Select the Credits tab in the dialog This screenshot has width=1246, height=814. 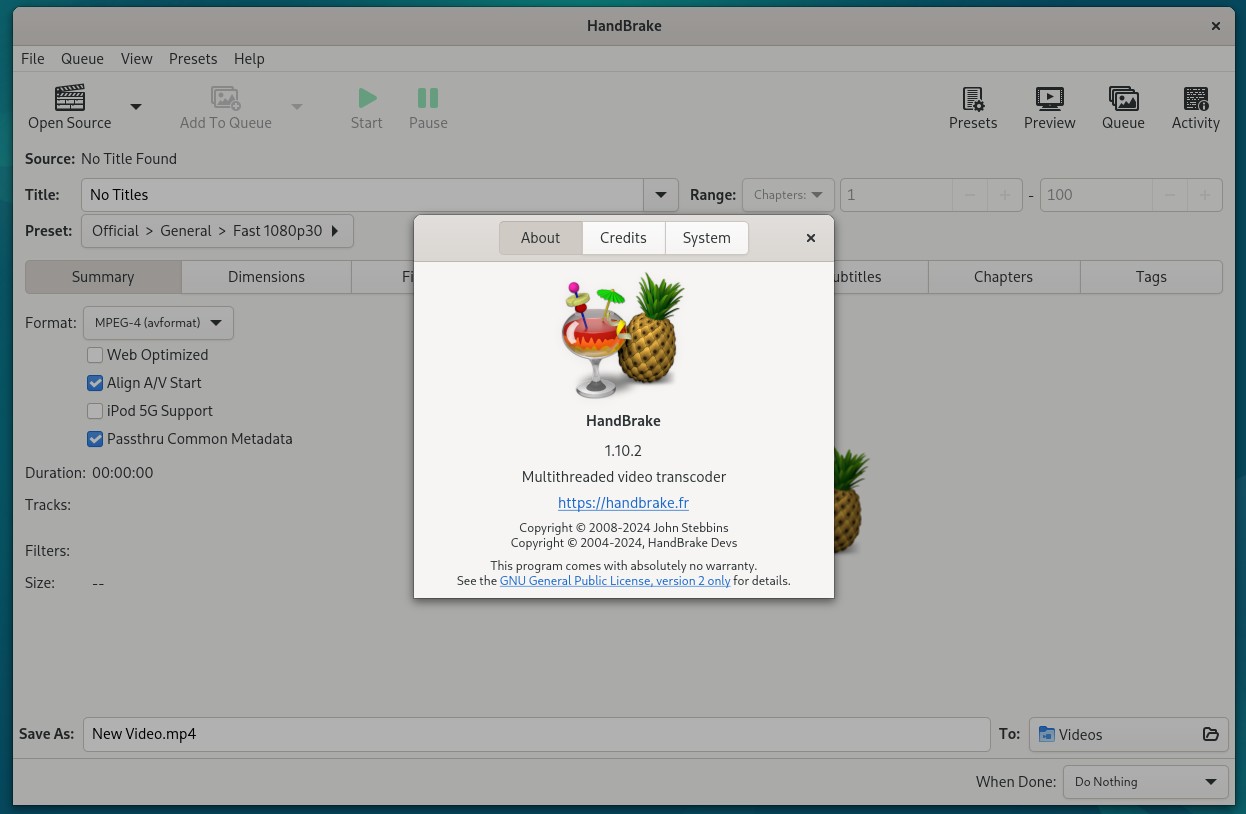click(x=623, y=238)
